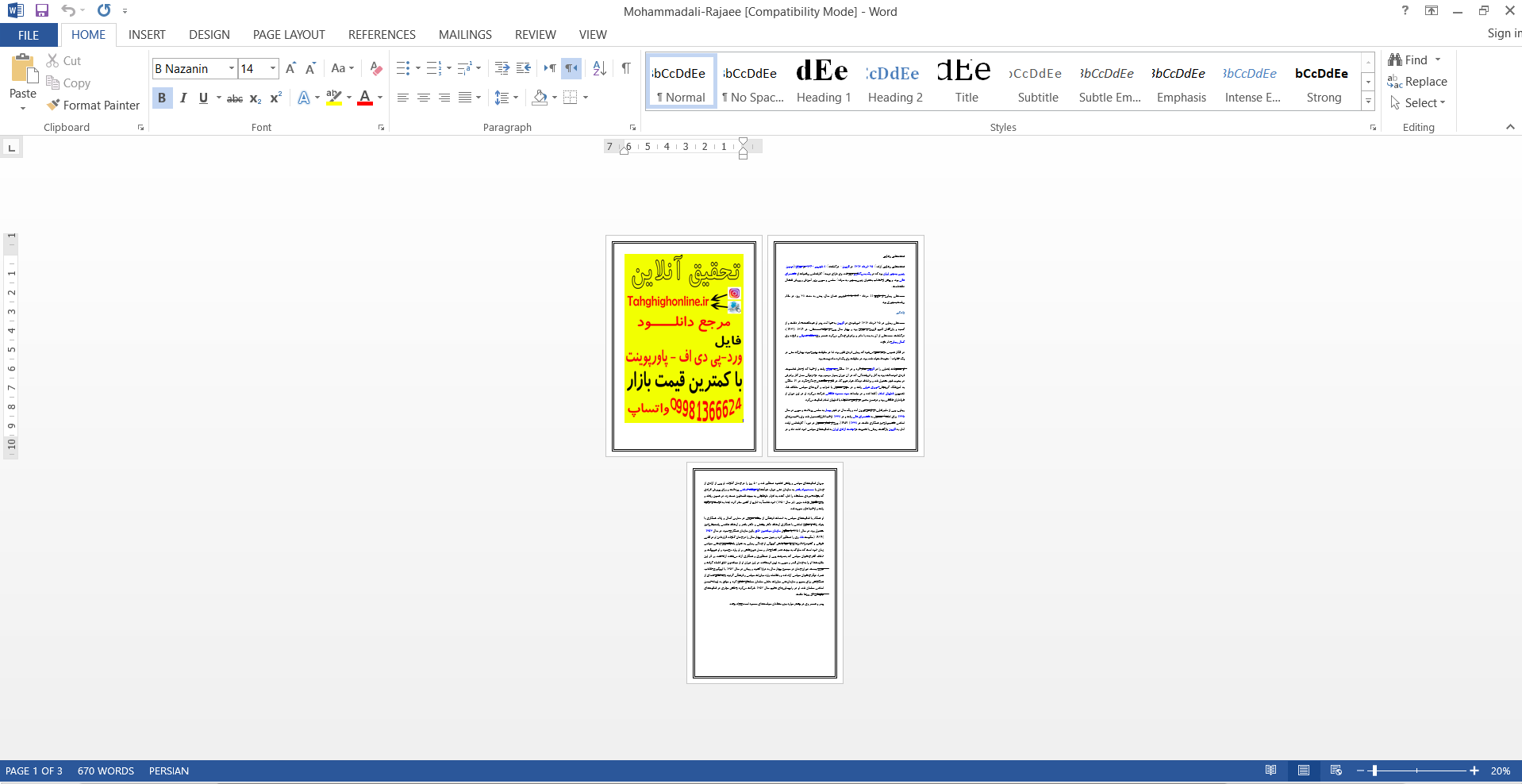1522x784 pixels.
Task: Click the zoom slider handle
Action: pos(1374,771)
